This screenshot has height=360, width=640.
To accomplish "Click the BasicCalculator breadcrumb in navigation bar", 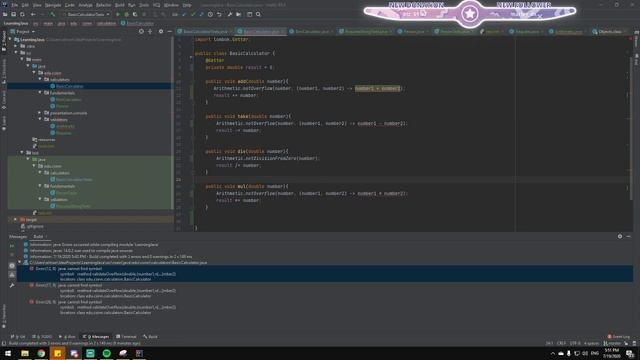I will 137,23.
